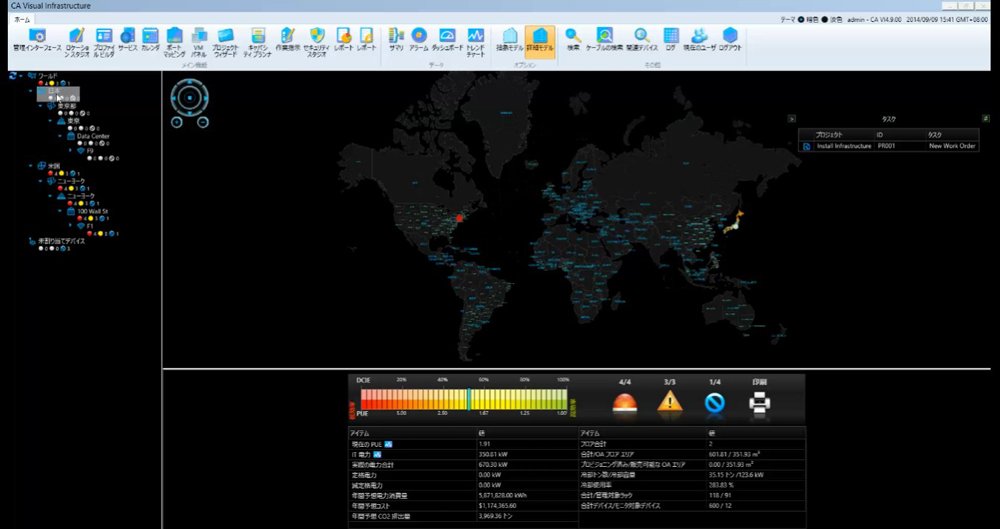Click the blue prohibited 1/4 icon
Viewport: 1000px width, 529px height.
click(x=715, y=403)
